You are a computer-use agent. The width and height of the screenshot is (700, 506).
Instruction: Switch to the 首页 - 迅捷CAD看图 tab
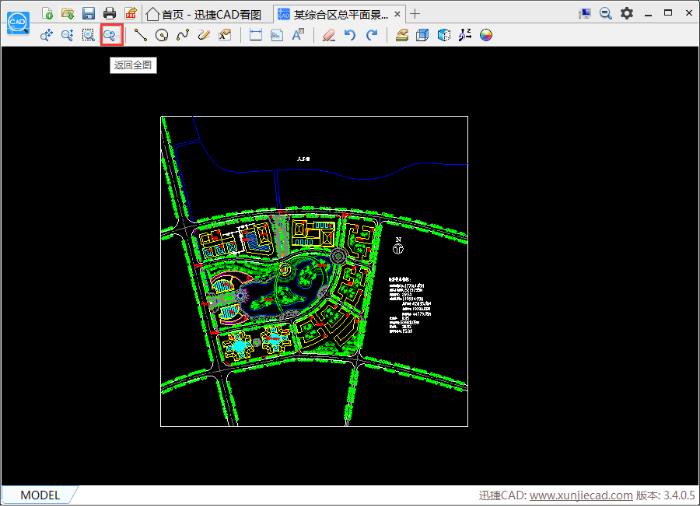click(x=204, y=14)
